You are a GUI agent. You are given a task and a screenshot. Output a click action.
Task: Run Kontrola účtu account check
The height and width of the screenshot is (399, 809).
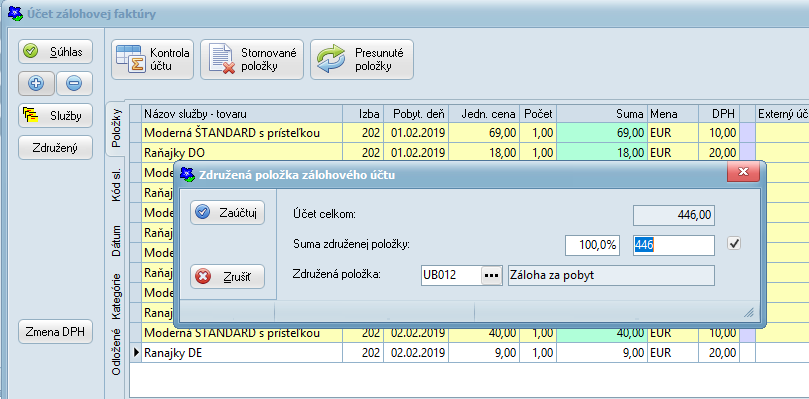coord(152,59)
